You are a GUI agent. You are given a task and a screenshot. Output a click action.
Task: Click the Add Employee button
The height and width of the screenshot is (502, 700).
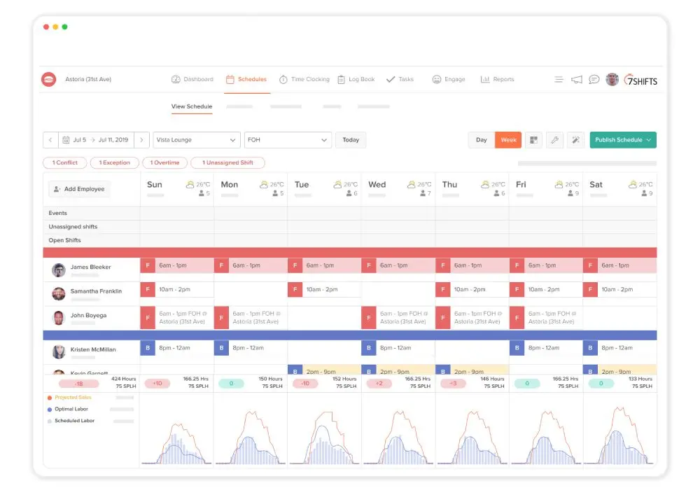pyautogui.click(x=79, y=189)
